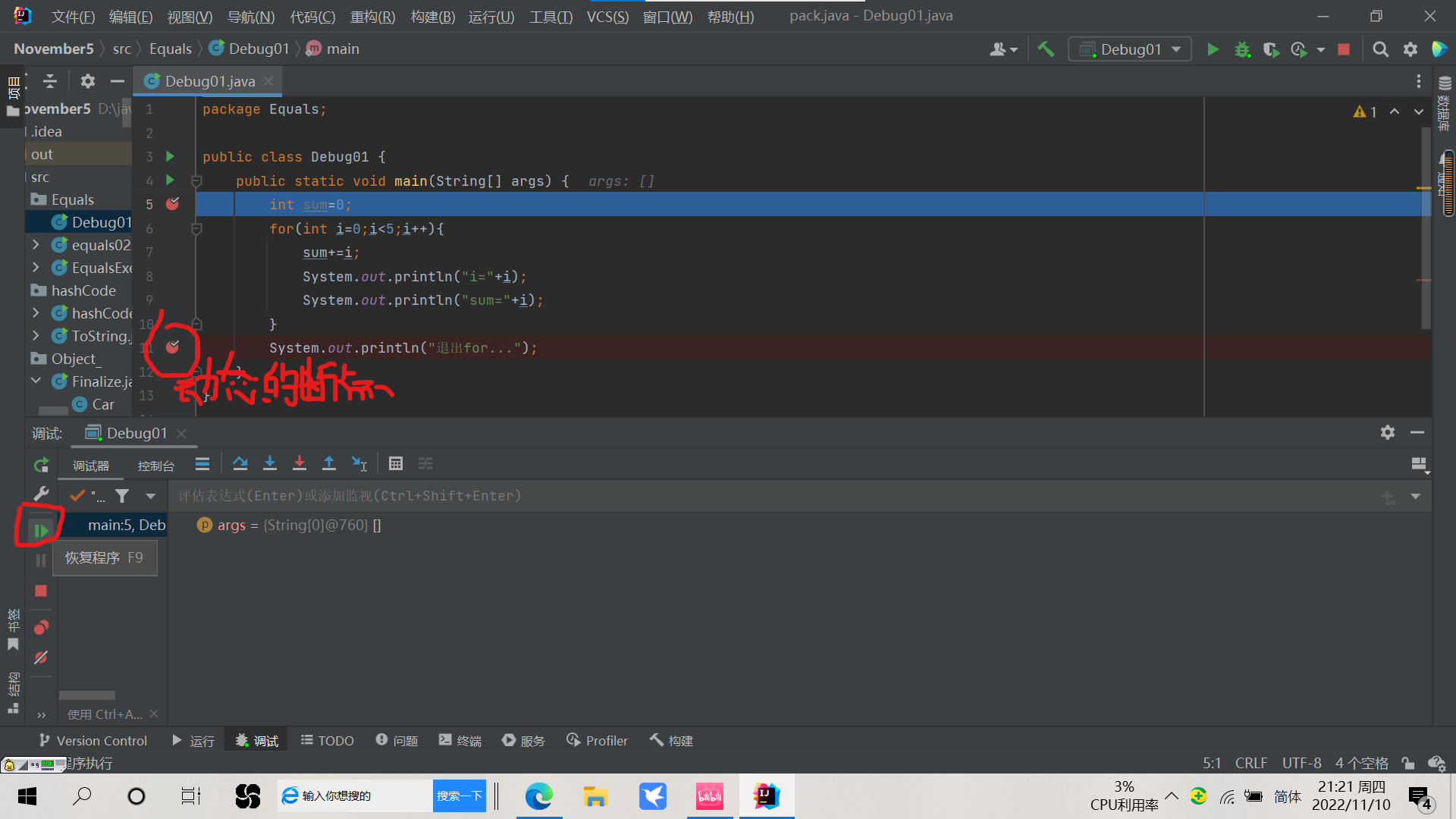1456x819 pixels.
Task: Click Force Step Into red arrow
Action: tap(300, 463)
